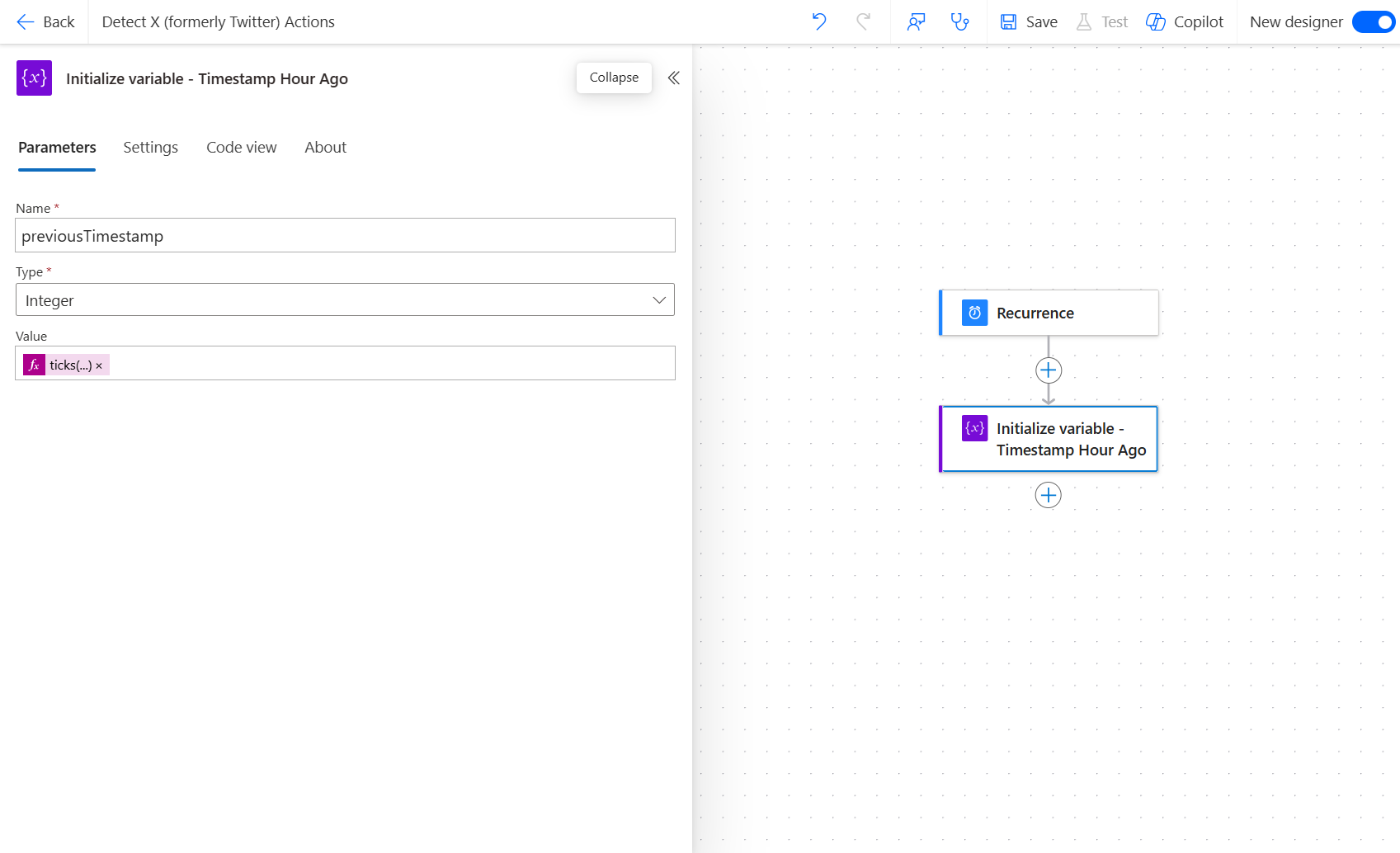
Task: Click the Initialize variable action icon
Action: point(974,428)
